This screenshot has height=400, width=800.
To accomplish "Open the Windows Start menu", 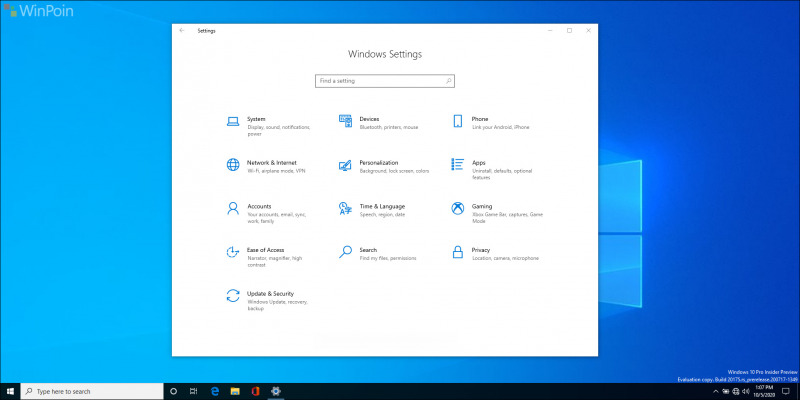I will pos(10,391).
